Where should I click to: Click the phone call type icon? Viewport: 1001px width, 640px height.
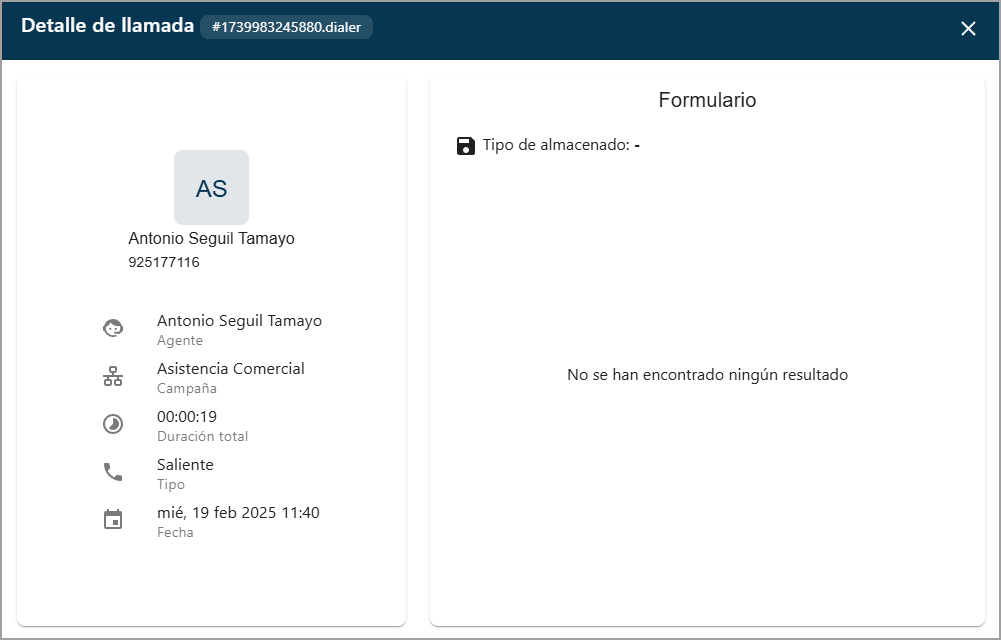click(x=113, y=472)
